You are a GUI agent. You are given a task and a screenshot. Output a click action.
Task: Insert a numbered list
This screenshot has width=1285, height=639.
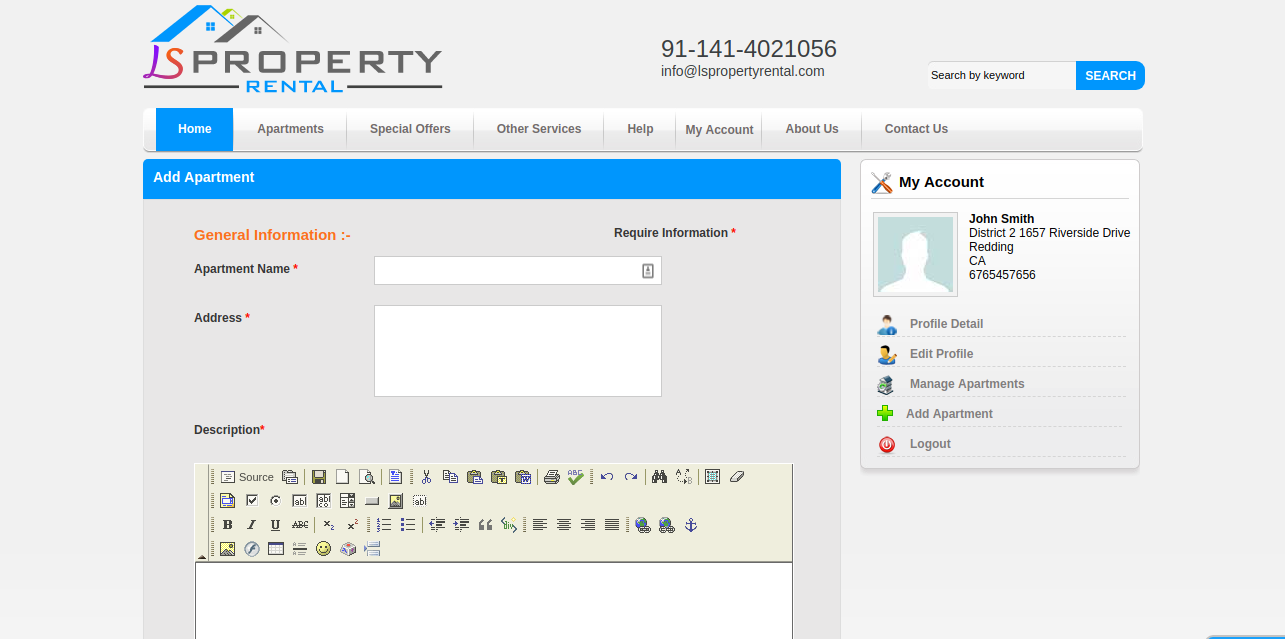point(384,525)
